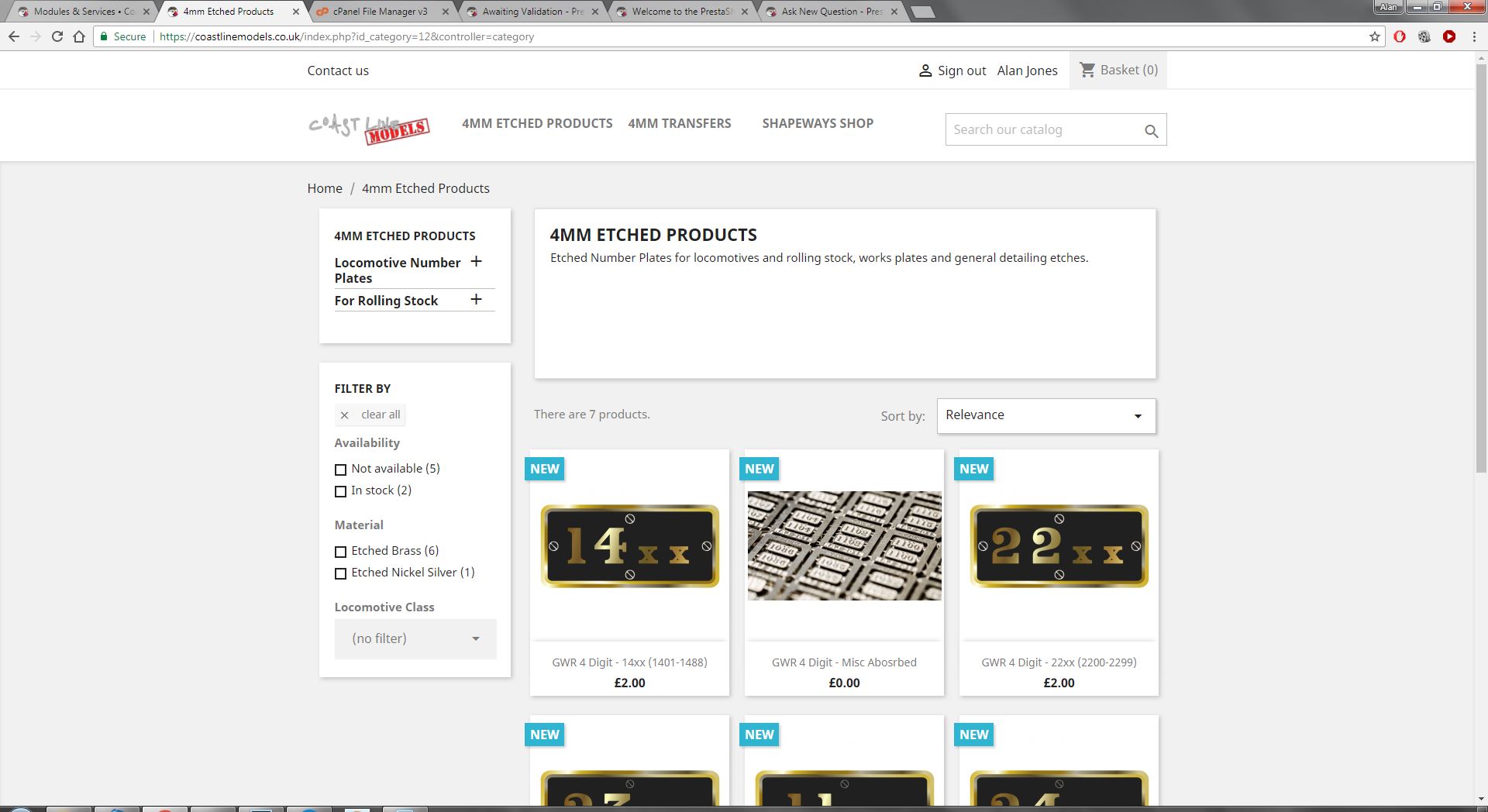Screen dimensions: 1488x812
Task: Click the secure padlock icon
Action: (x=104, y=36)
